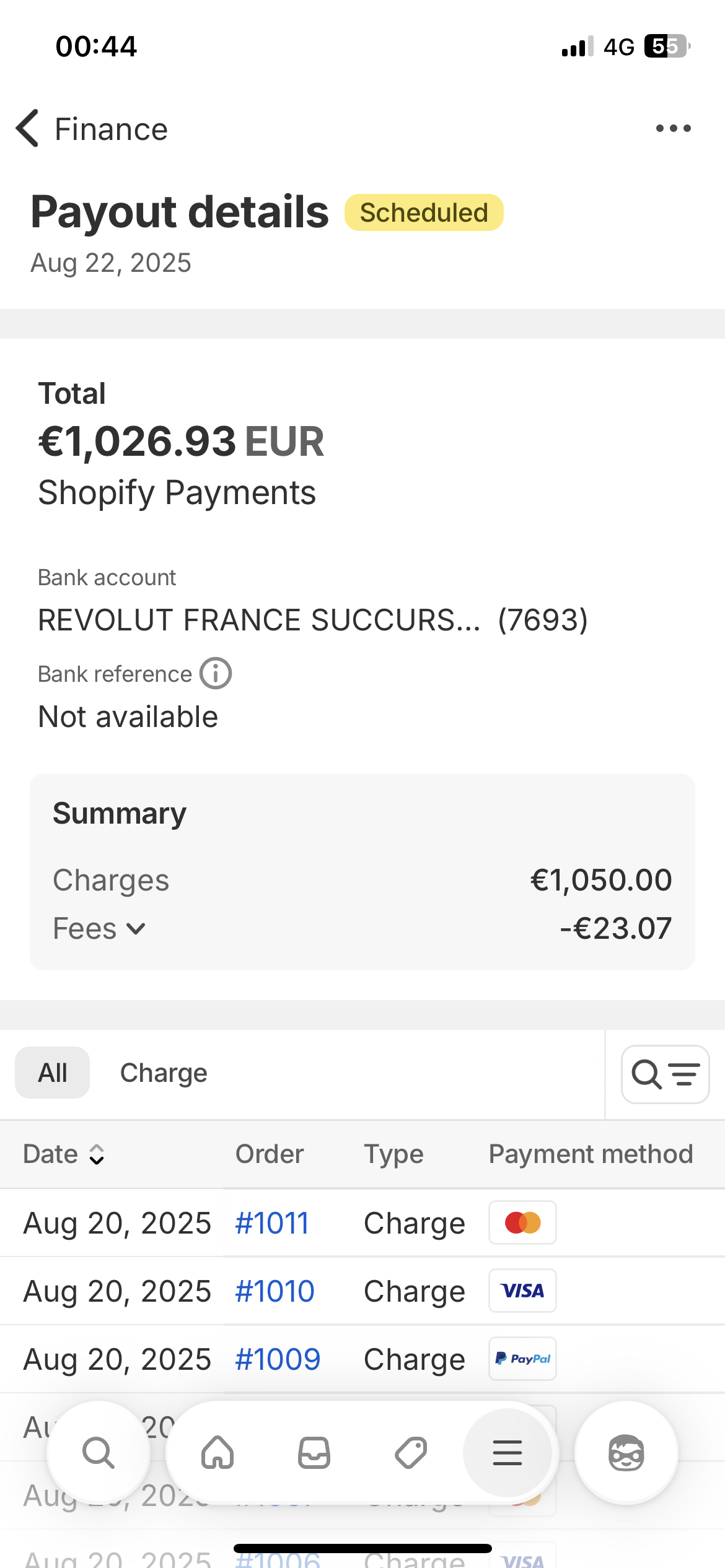Tap the profile avatar icon
Viewport: 725px width, 1568px height.
point(626,1452)
